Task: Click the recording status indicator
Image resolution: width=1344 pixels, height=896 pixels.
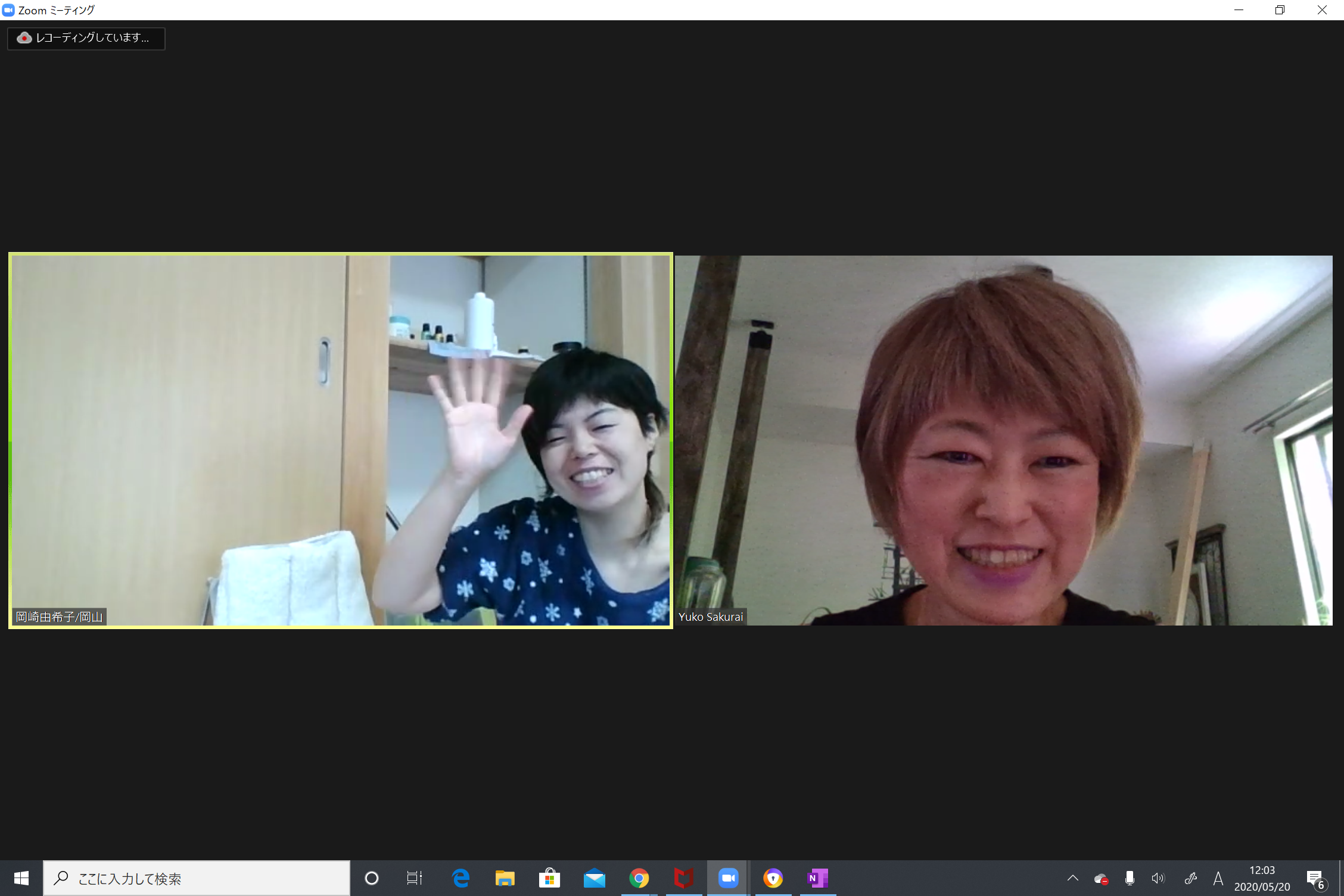Action: pyautogui.click(x=86, y=38)
